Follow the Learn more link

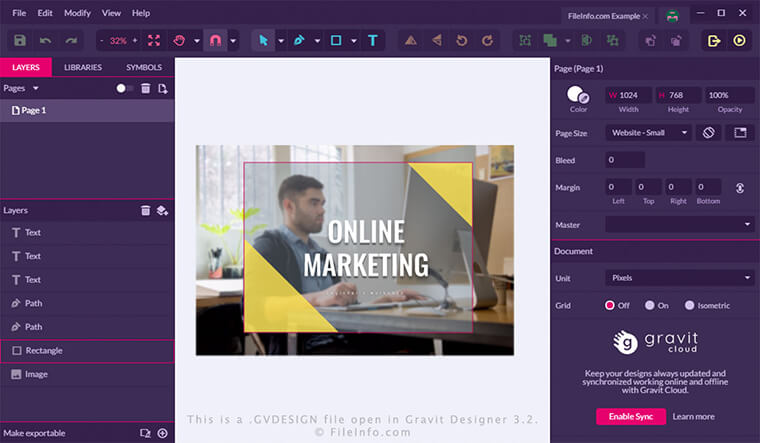coord(693,416)
